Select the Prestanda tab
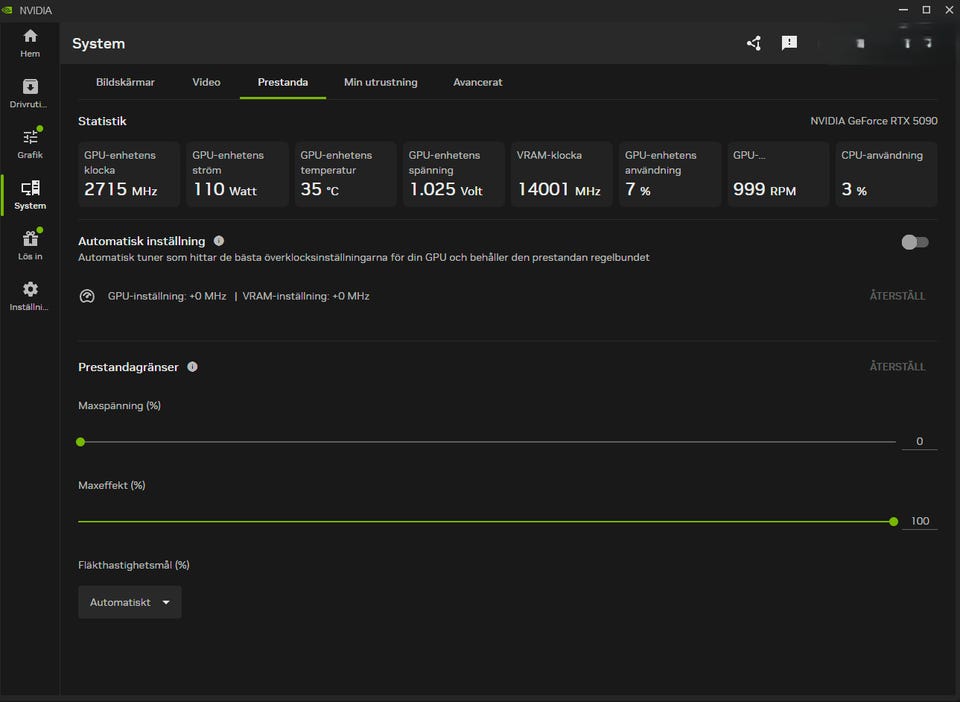Screen dimensions: 960x702 click(283, 82)
